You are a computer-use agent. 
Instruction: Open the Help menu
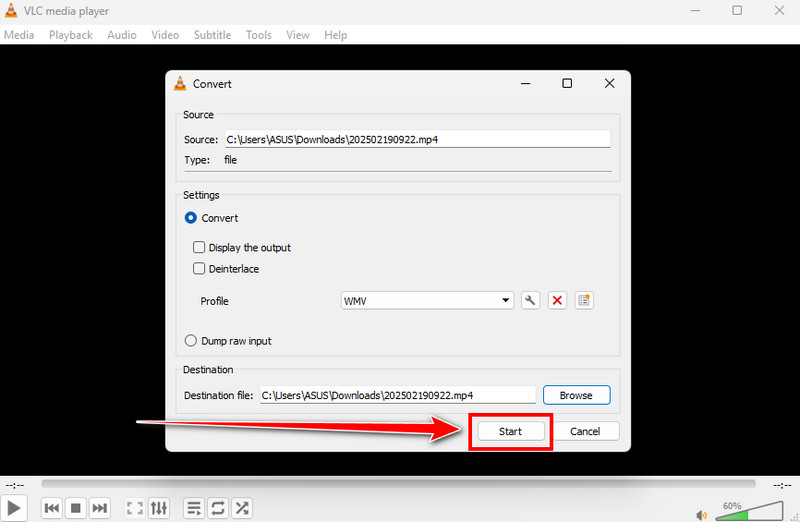click(x=335, y=35)
